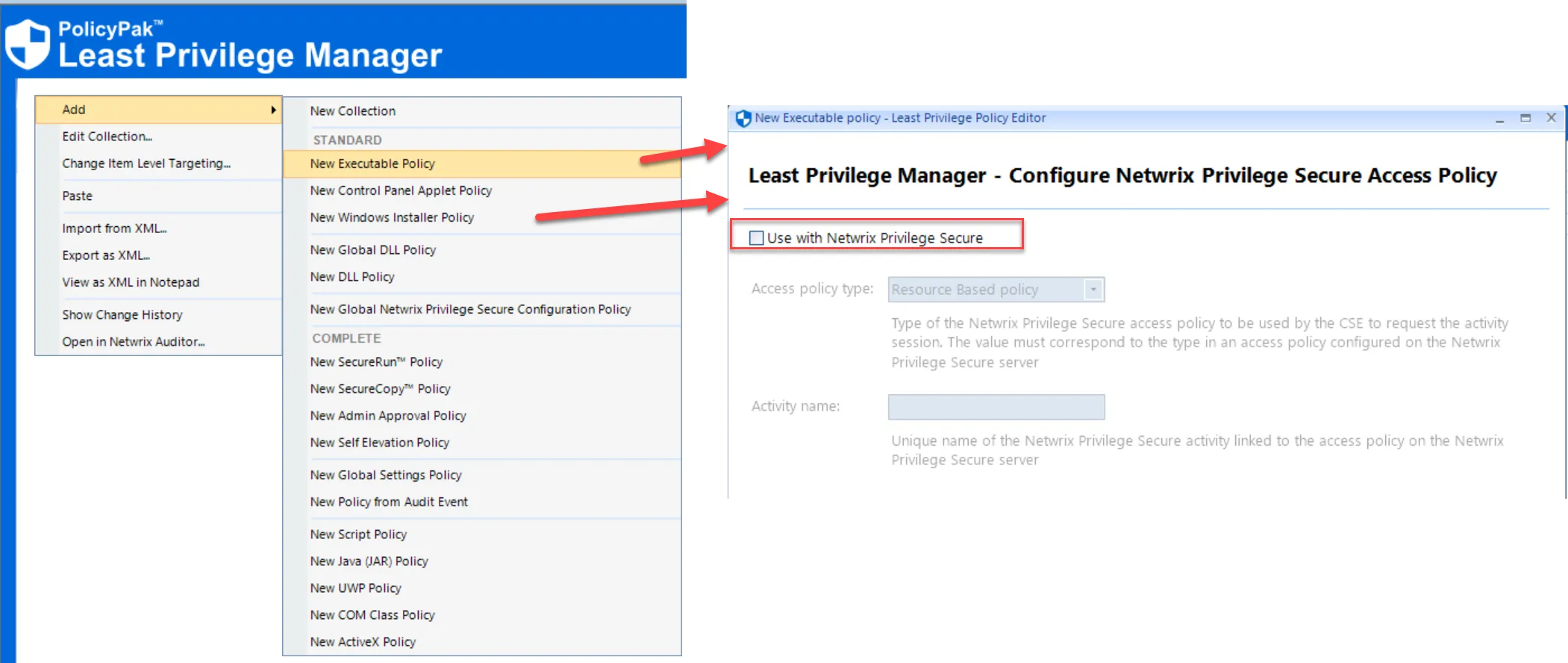
Task: Open the Access policy type dropdown
Action: 1093,289
